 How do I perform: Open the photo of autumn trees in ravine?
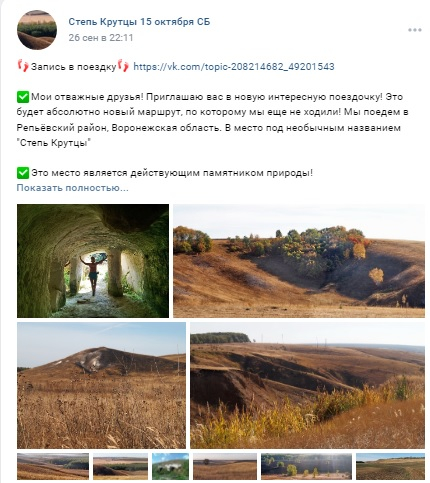point(299,261)
